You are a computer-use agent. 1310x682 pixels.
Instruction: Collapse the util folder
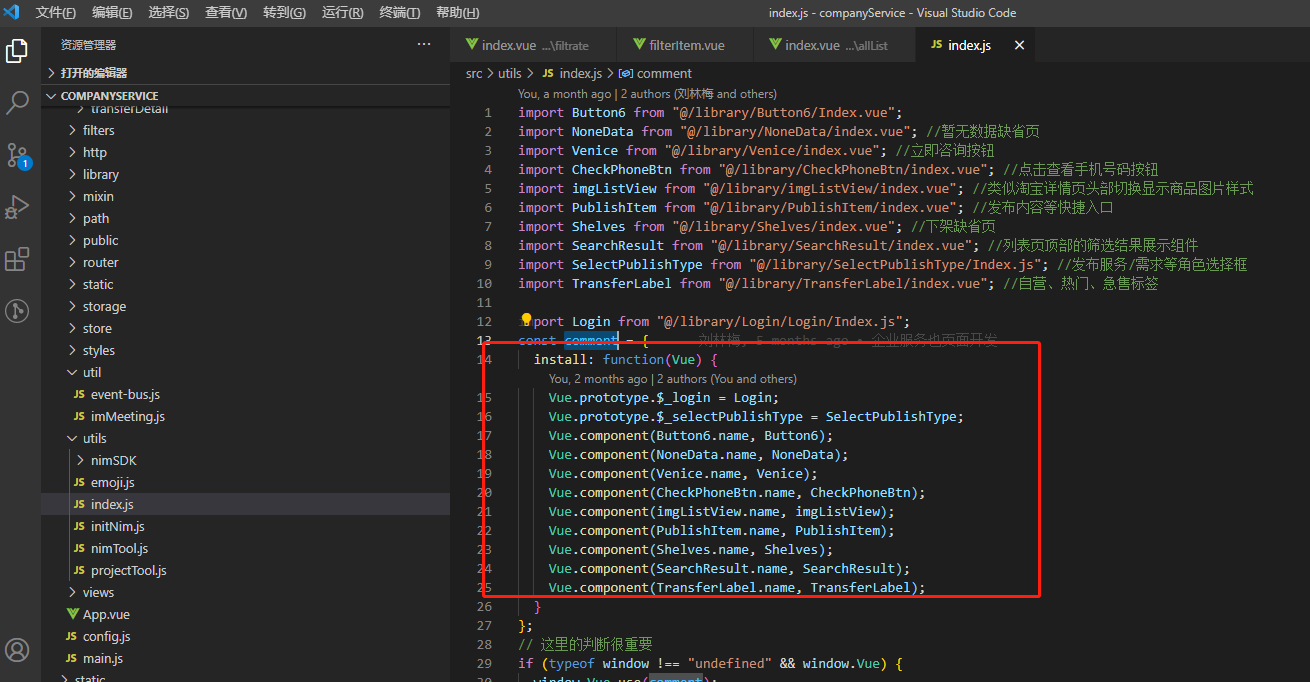click(x=245, y=372)
